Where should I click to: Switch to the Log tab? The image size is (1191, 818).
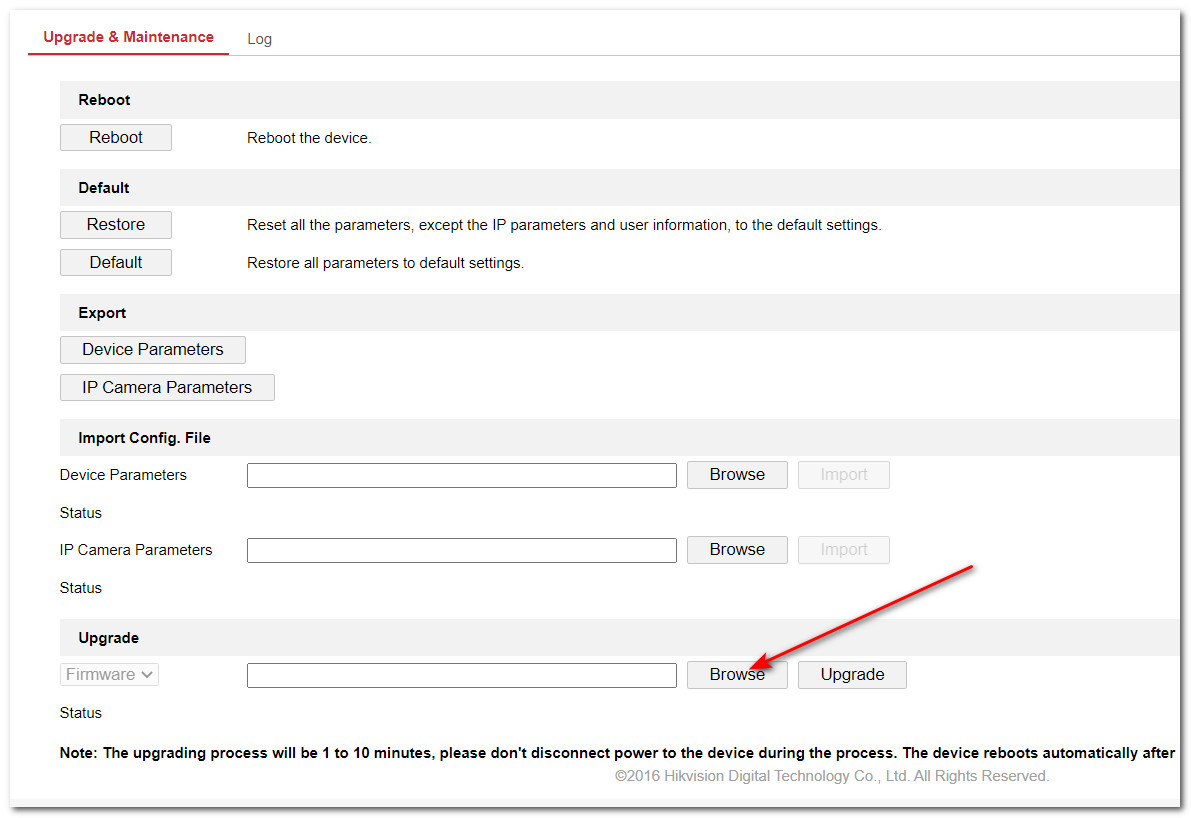pyautogui.click(x=259, y=39)
